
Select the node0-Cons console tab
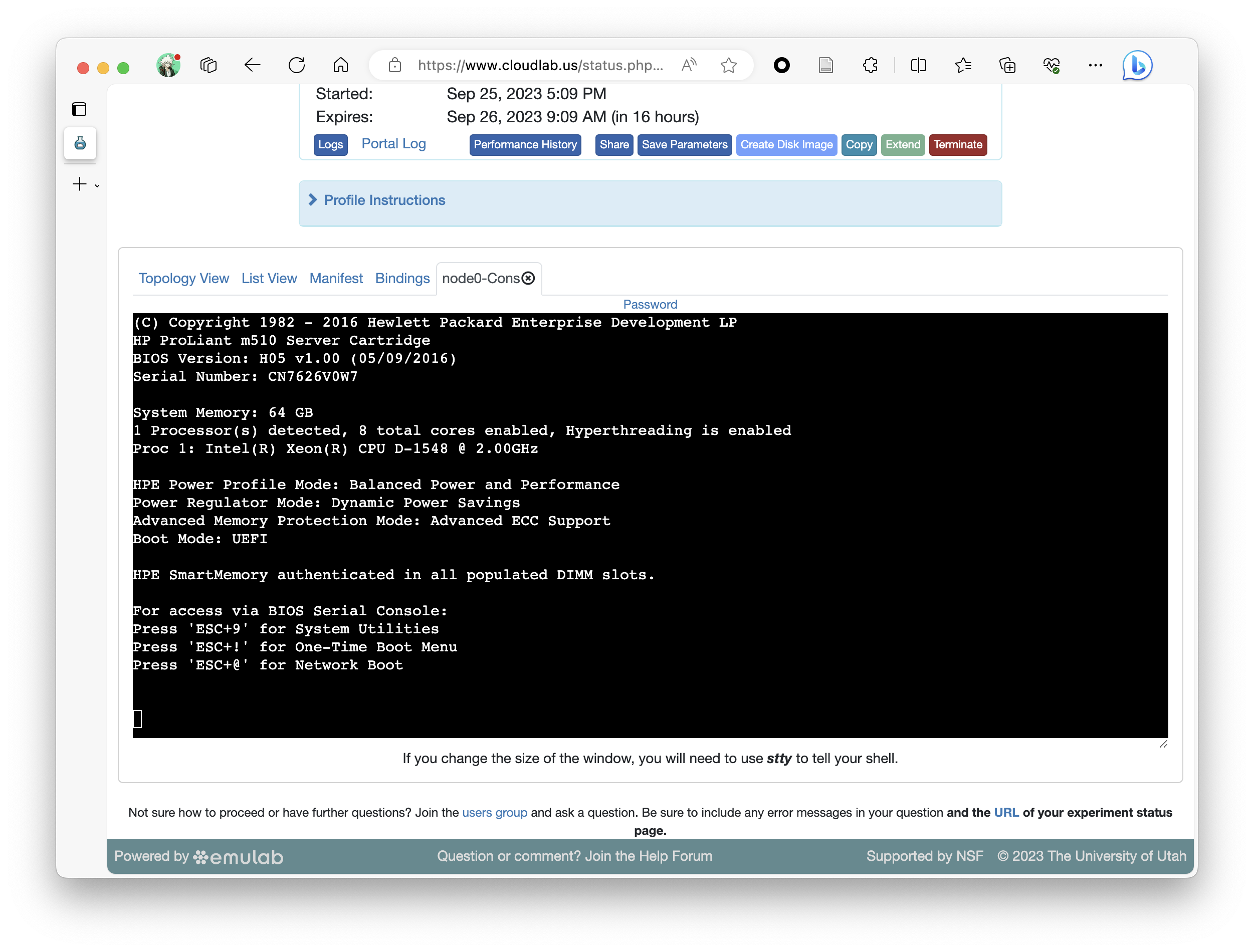481,278
